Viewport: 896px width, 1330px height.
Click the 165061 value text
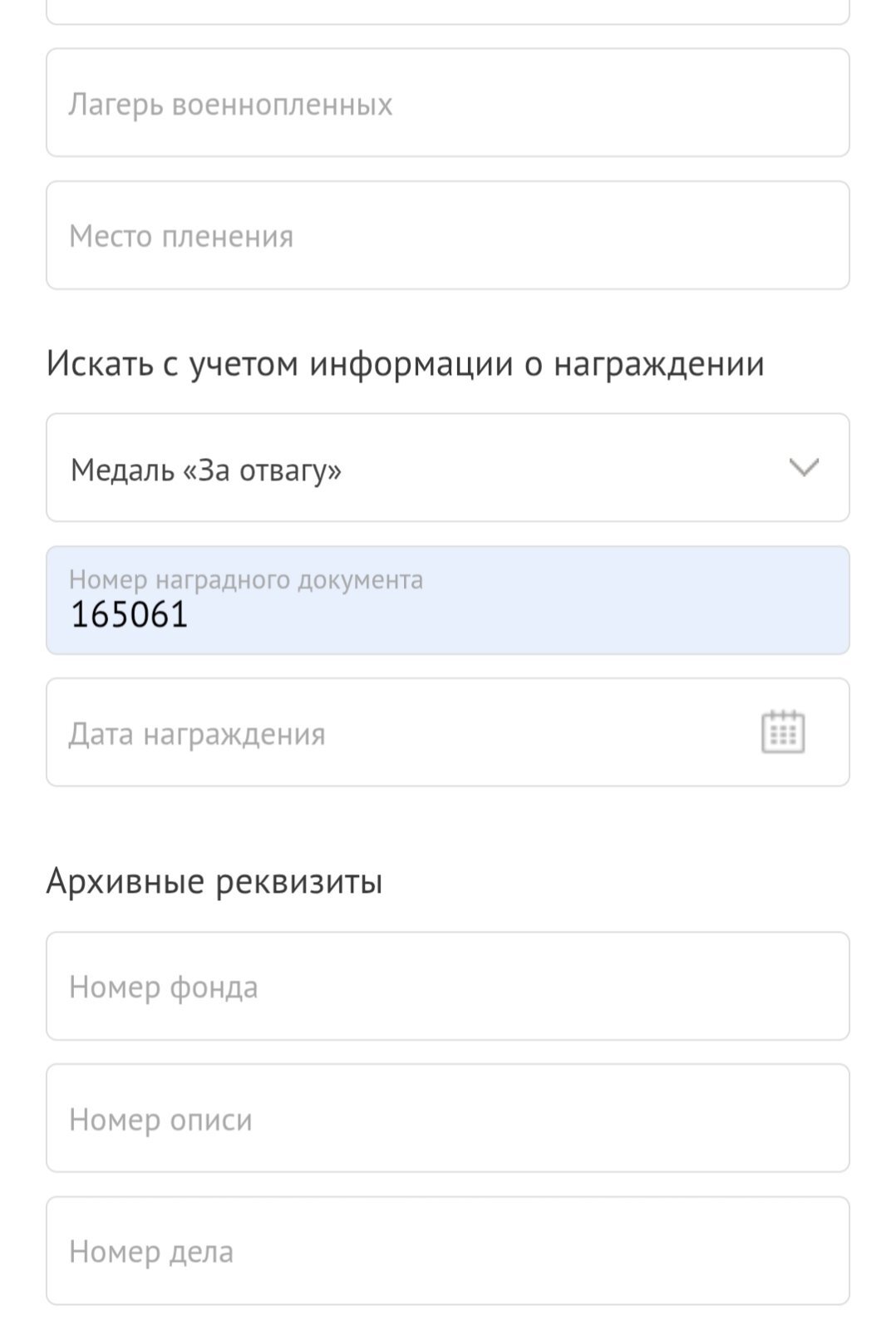pyautogui.click(x=130, y=615)
